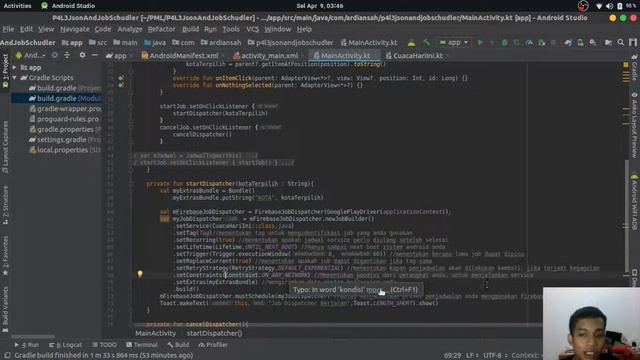The height and width of the screenshot is (360, 640).
Task: Click startDispatcher() in bottom editor breadcrumb
Action: tap(214, 333)
